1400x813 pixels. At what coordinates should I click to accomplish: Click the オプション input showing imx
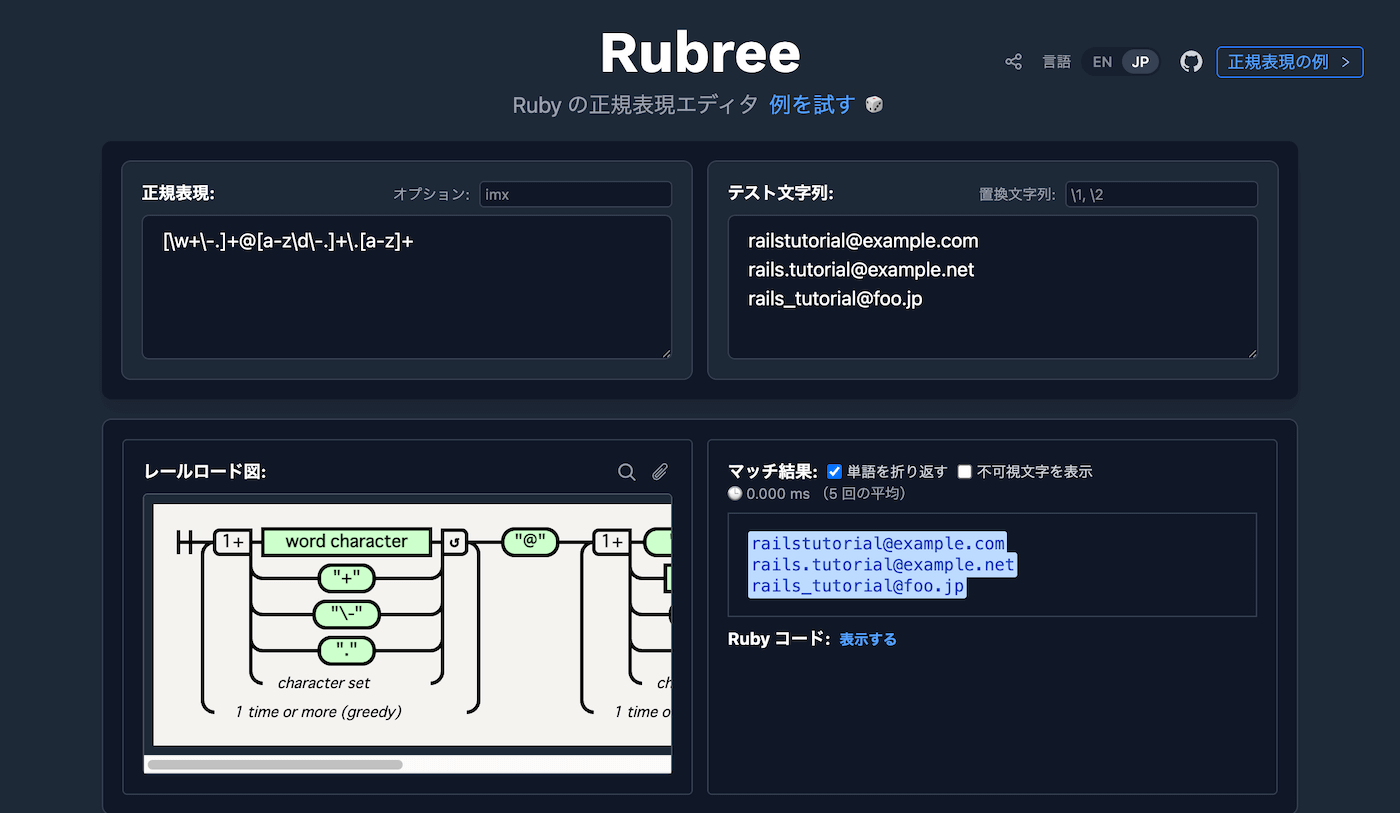tap(575, 194)
